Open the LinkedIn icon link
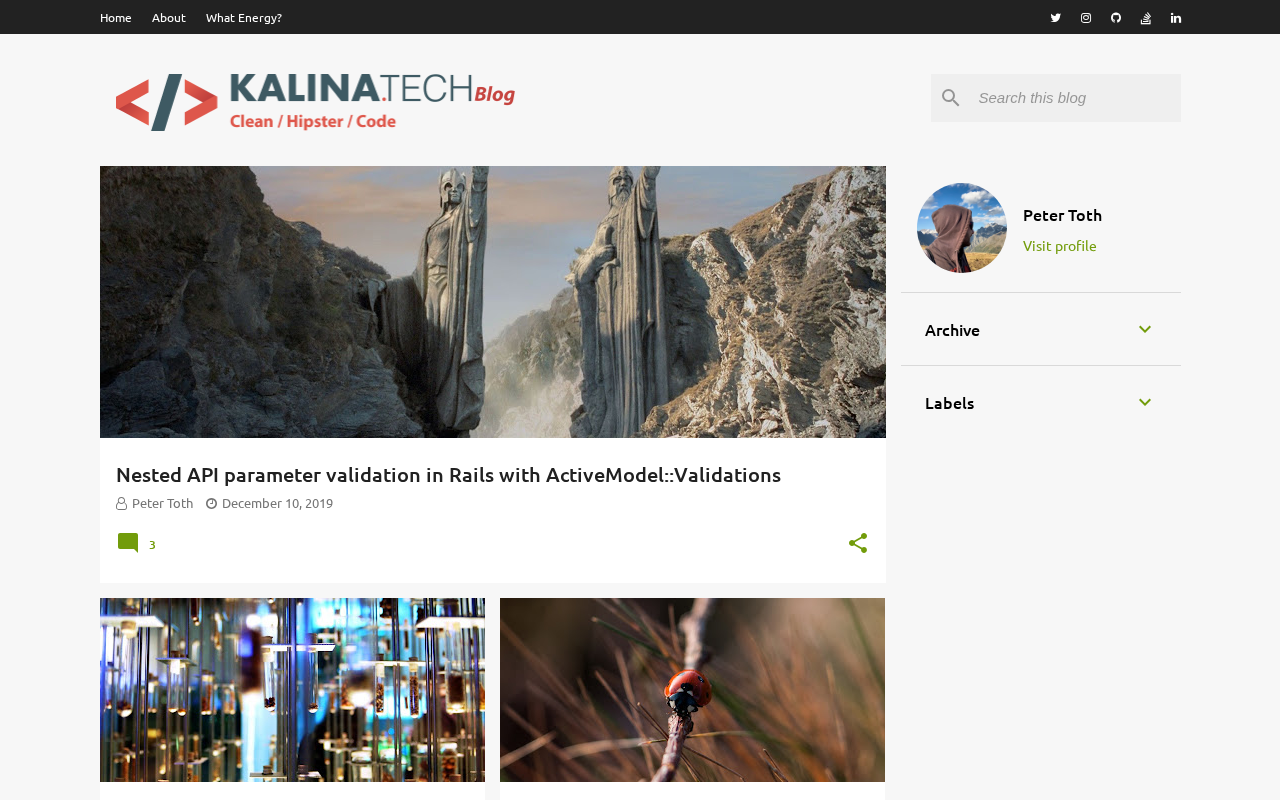The width and height of the screenshot is (1280, 800). coord(1176,17)
